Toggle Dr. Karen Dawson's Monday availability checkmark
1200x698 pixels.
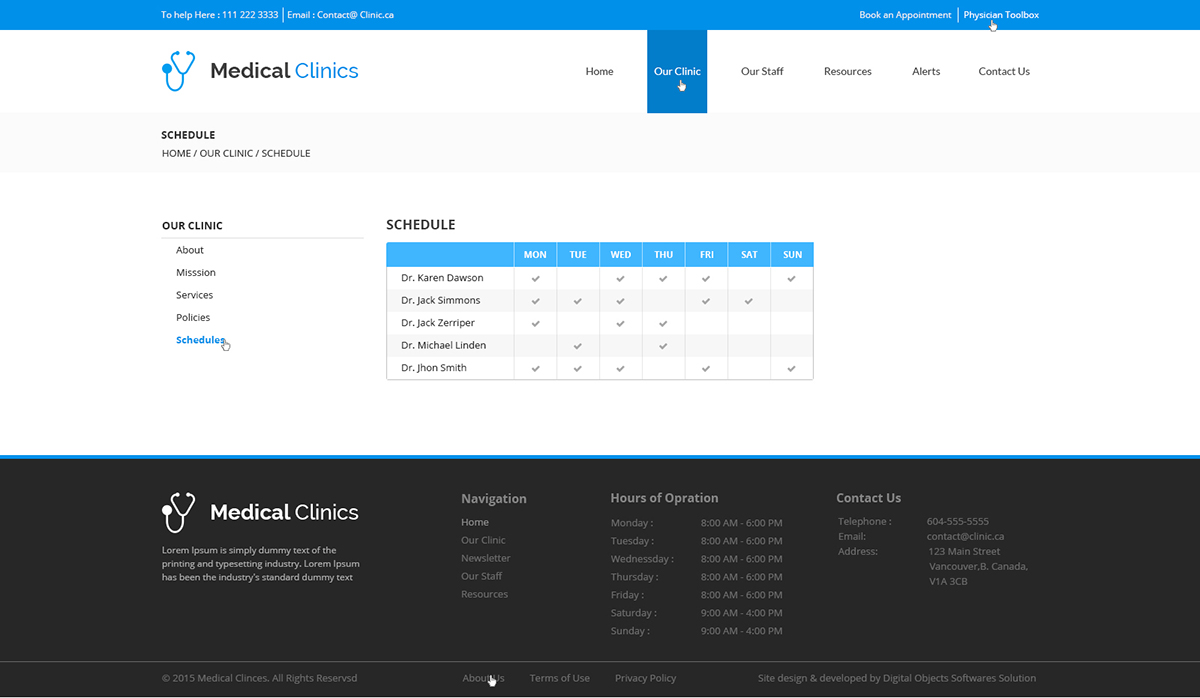[535, 277]
